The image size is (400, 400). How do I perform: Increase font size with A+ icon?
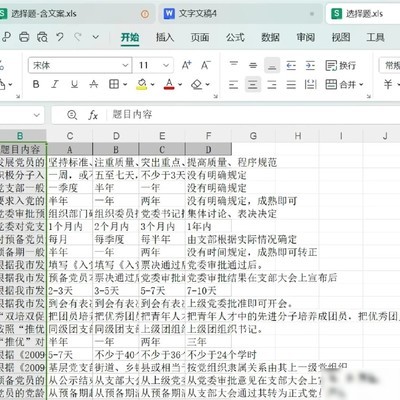[x=186, y=65]
